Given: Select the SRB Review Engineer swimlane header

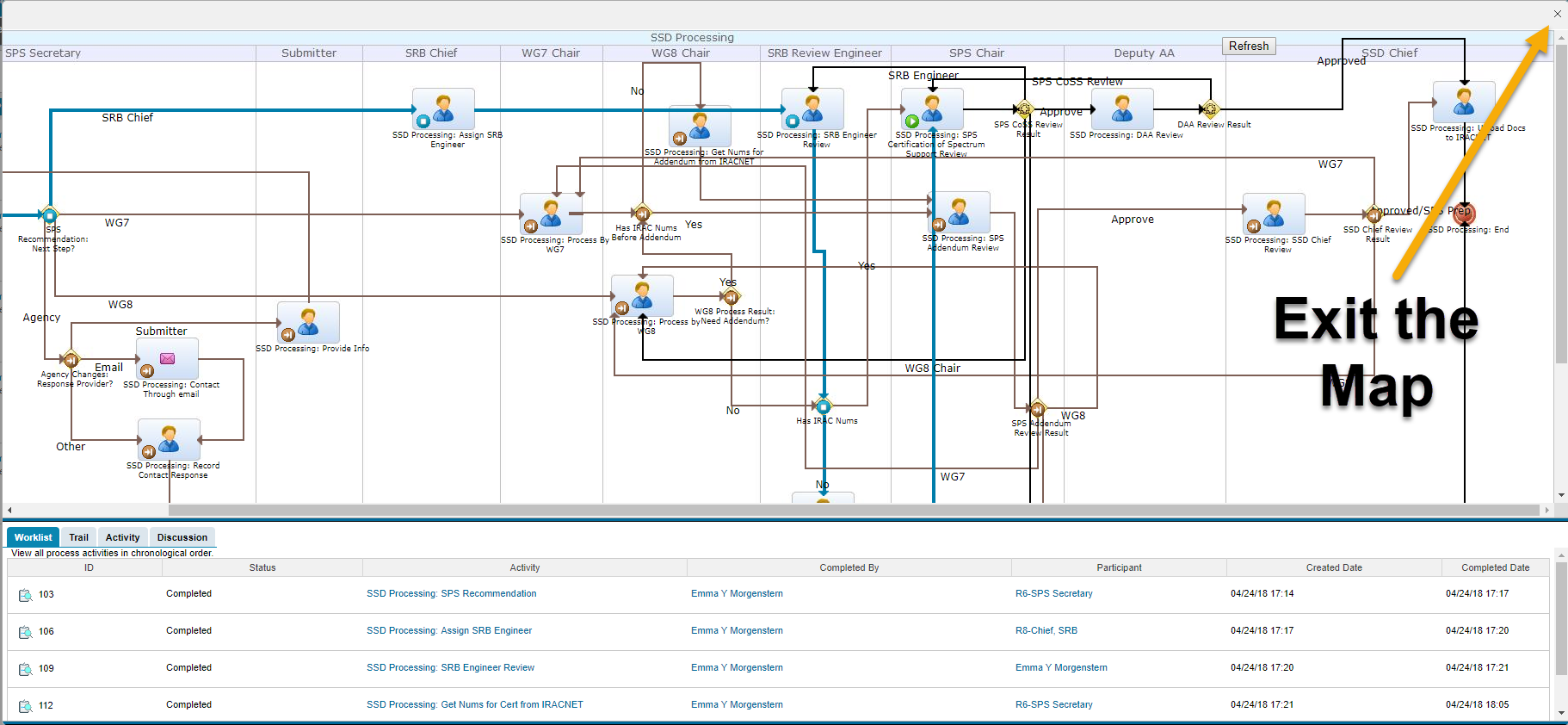Looking at the screenshot, I should click(824, 53).
